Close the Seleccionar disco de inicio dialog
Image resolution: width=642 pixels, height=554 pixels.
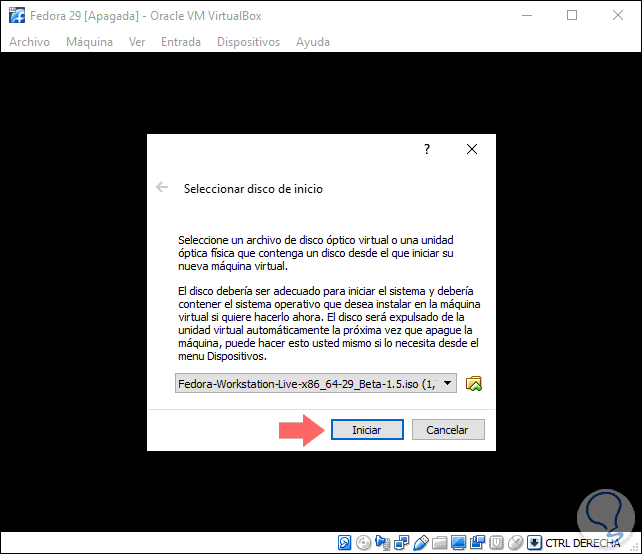472,149
